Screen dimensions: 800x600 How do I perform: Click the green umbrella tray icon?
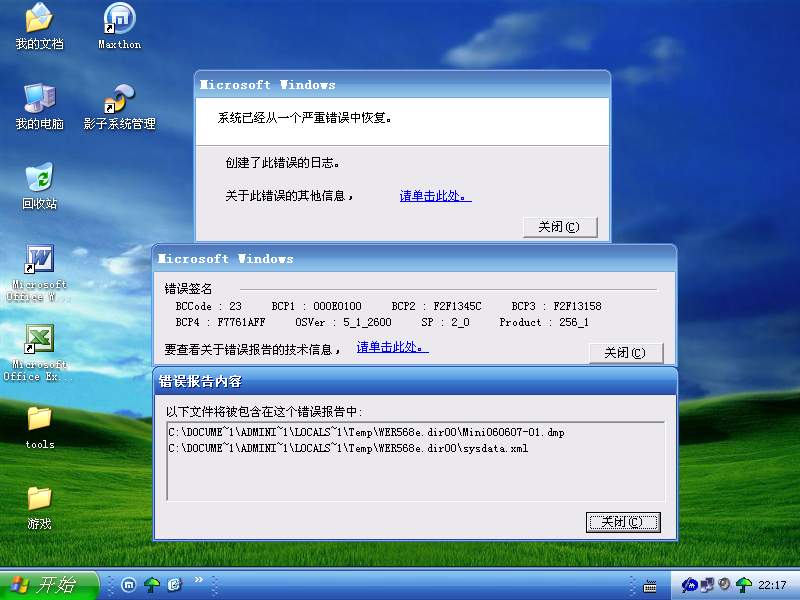(744, 585)
